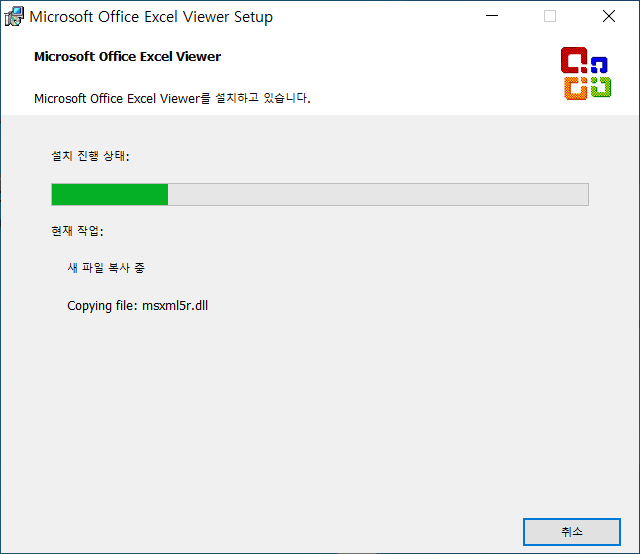Viewport: 640px width, 554px height.
Task: Minimize the Setup window
Action: [492, 16]
